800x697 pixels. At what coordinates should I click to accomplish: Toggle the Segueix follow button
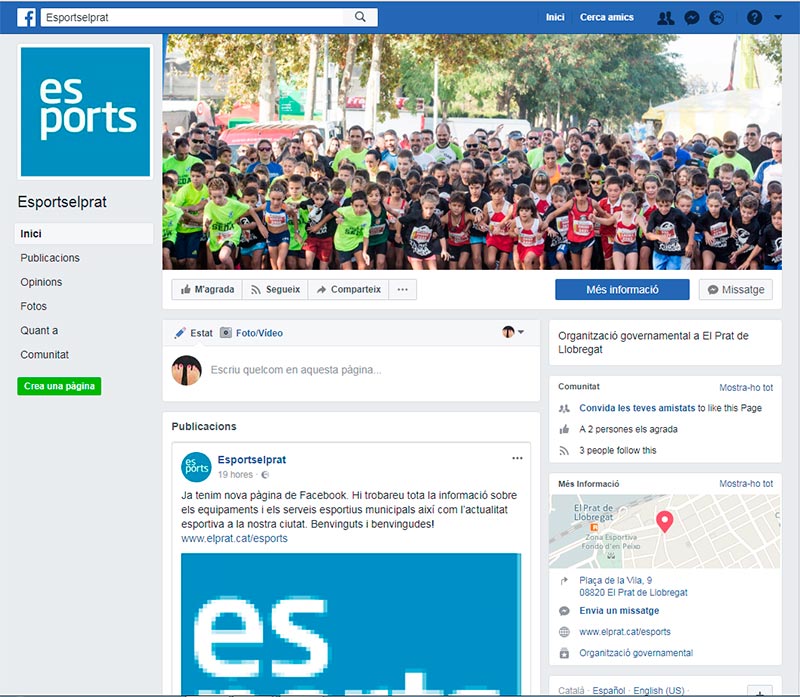click(275, 289)
